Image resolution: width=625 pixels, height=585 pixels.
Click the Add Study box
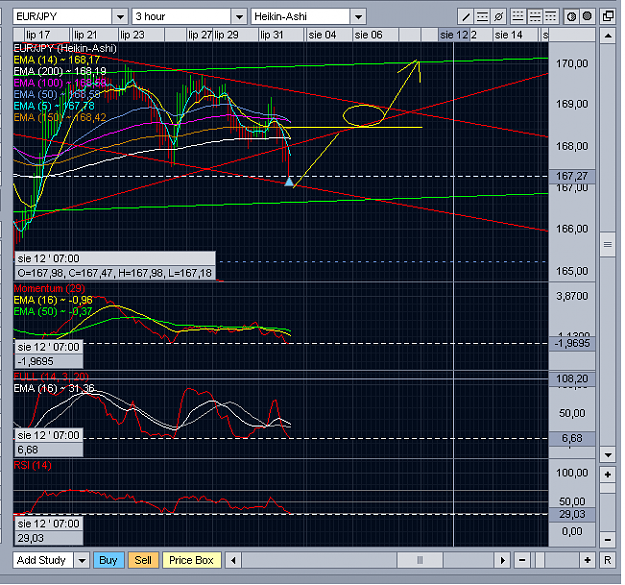click(x=43, y=560)
